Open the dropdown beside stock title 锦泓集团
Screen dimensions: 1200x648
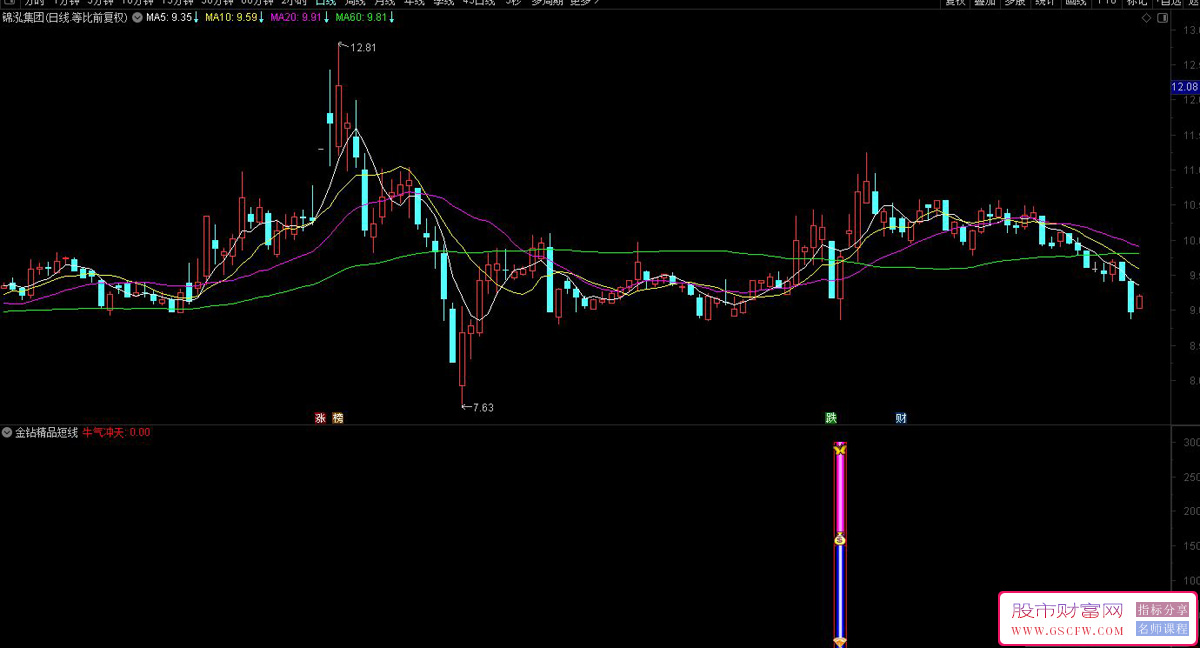click(x=137, y=18)
